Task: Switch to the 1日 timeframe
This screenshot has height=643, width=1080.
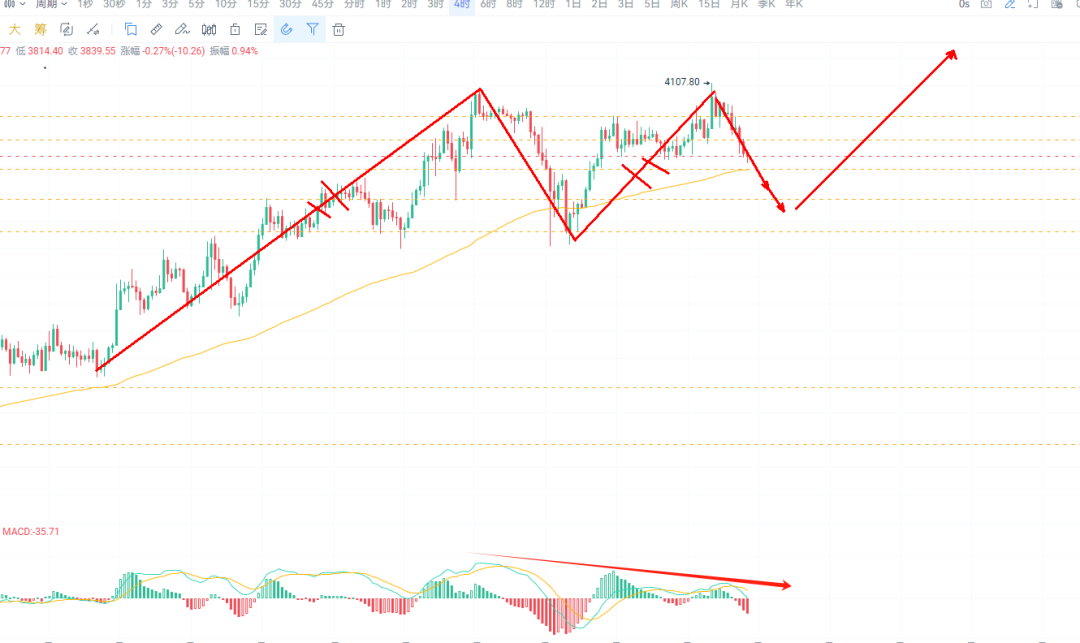Action: [x=573, y=5]
